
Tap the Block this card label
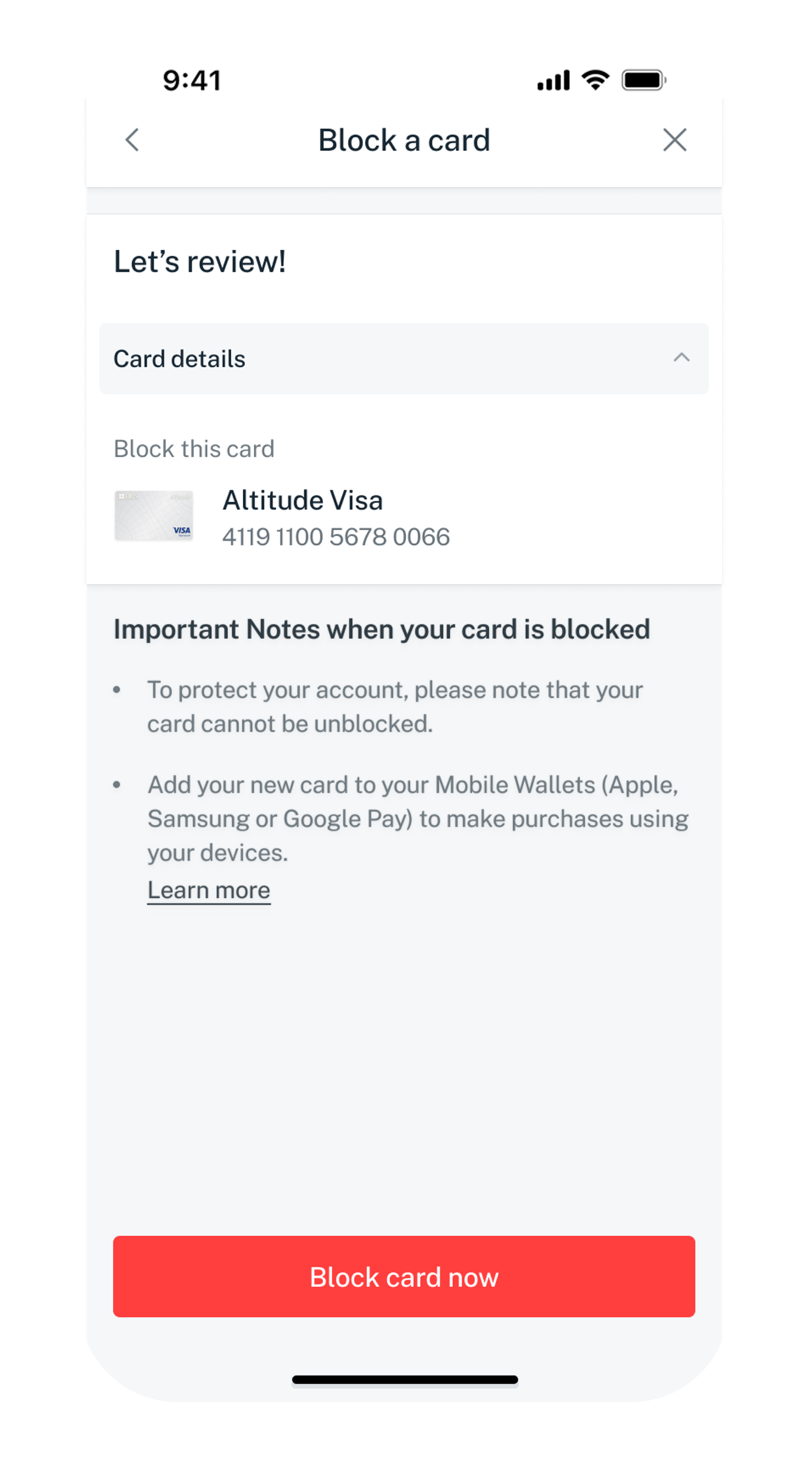tap(194, 449)
